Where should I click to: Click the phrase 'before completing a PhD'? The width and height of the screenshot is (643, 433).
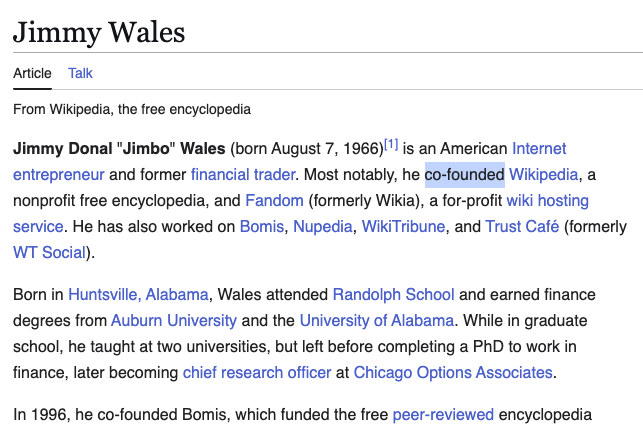(415, 346)
